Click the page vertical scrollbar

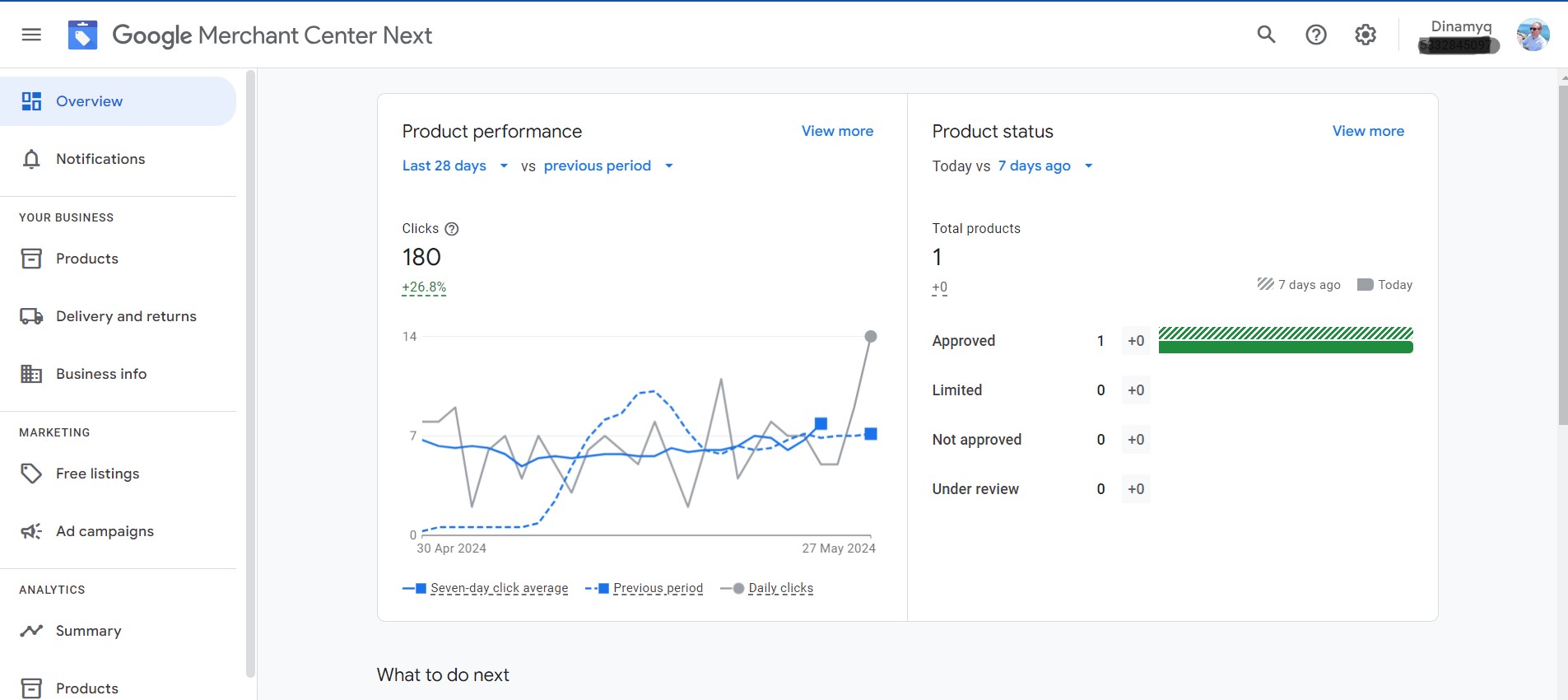click(x=1563, y=255)
